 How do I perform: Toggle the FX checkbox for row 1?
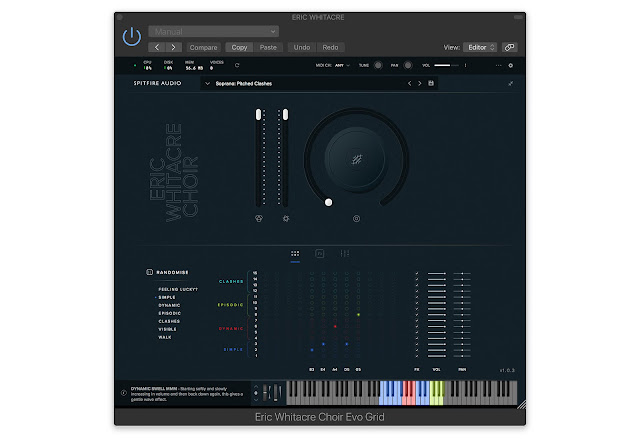pos(417,356)
